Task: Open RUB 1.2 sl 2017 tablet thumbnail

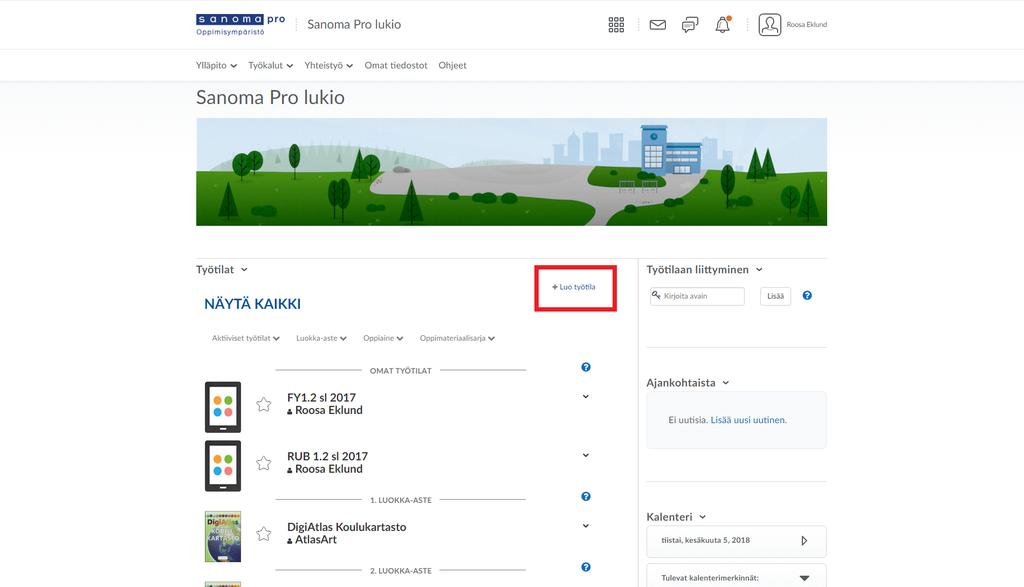Action: (223, 466)
